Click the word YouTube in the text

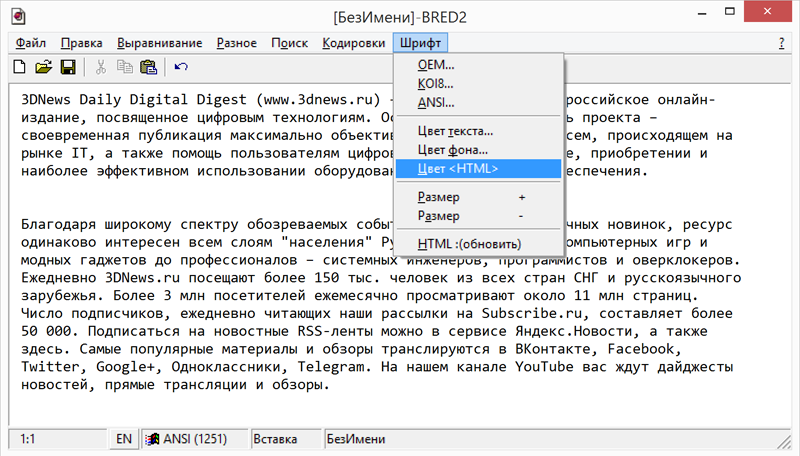click(x=544, y=367)
